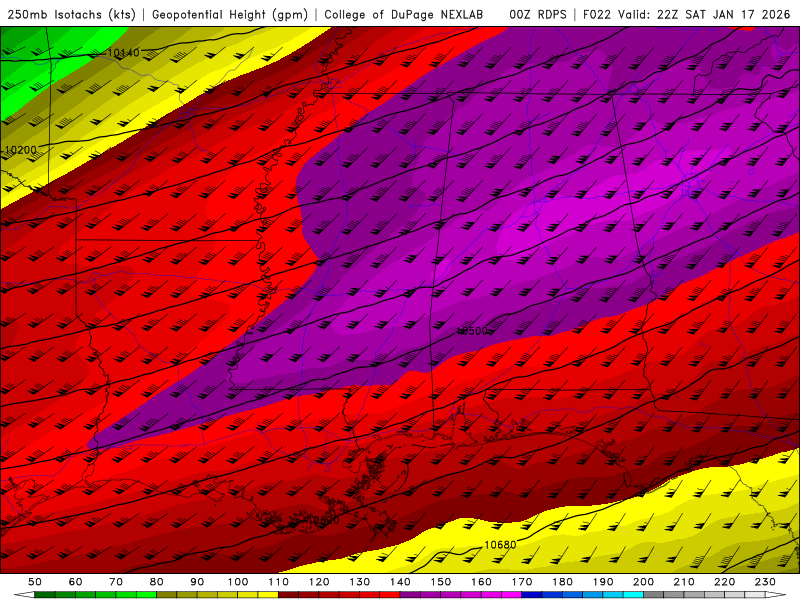Click the 220 value on the color scale
Image resolution: width=800 pixels, height=600 pixels.
point(724,582)
